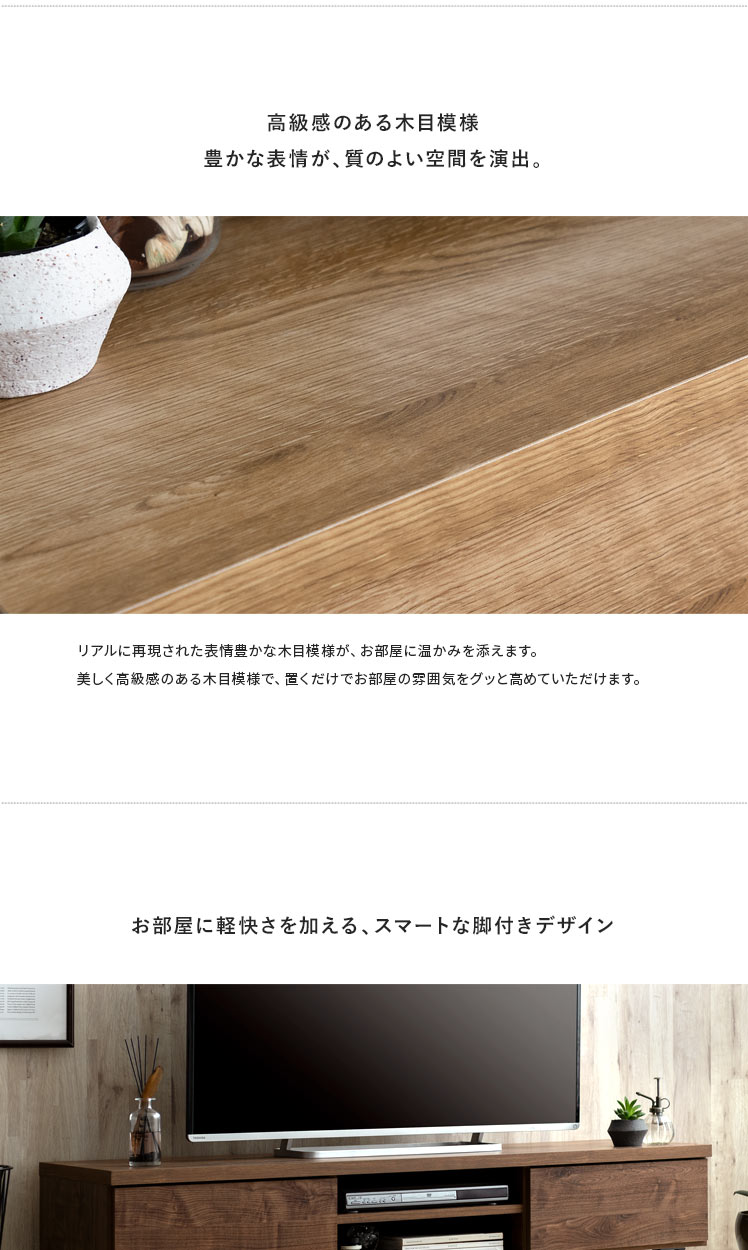748x1250 pixels.
Task: Click the subheading 豊かな表情が、質のよい空間を演出。
Action: tap(373, 160)
